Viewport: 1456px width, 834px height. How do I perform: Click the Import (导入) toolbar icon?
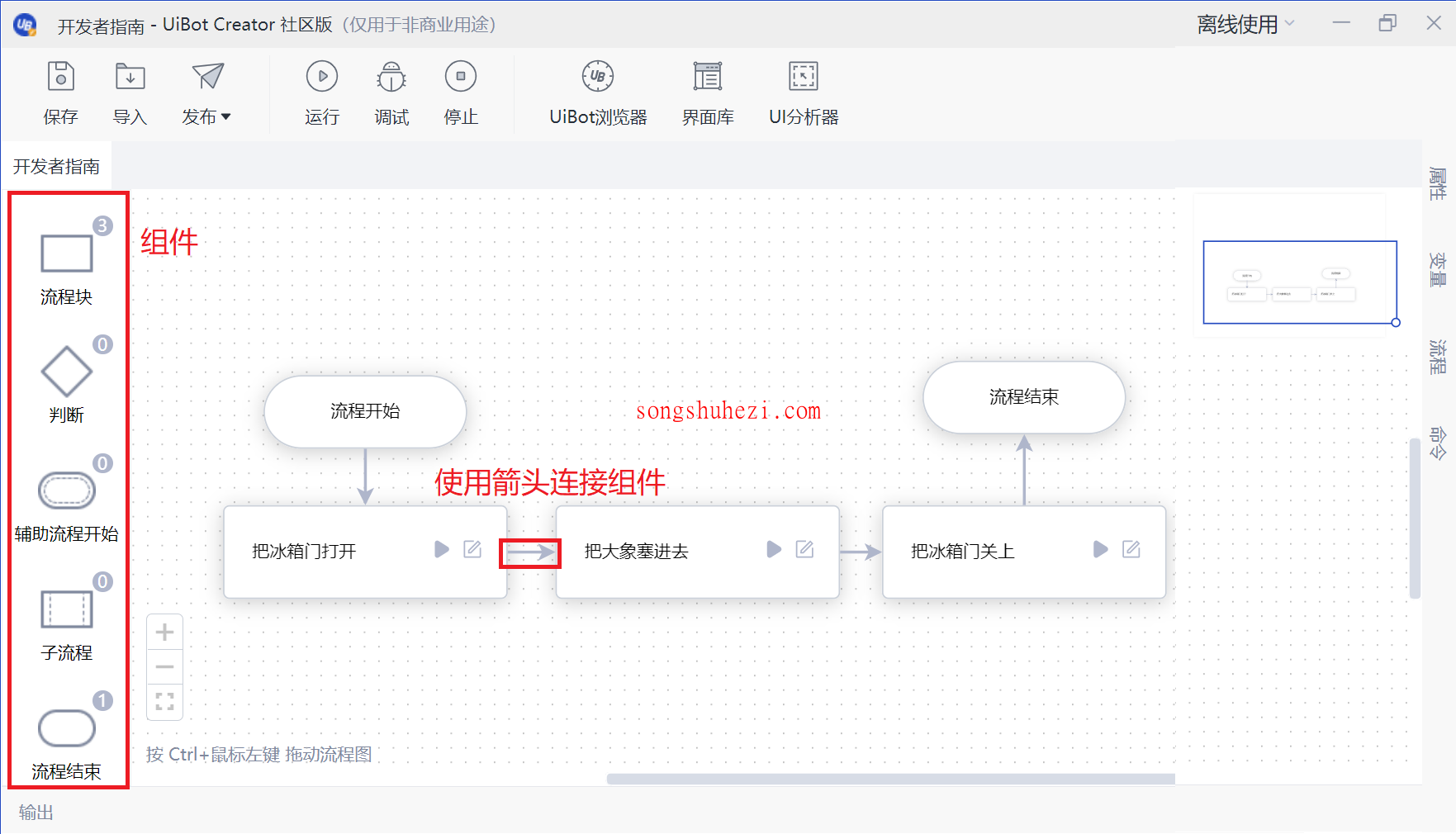tap(130, 76)
